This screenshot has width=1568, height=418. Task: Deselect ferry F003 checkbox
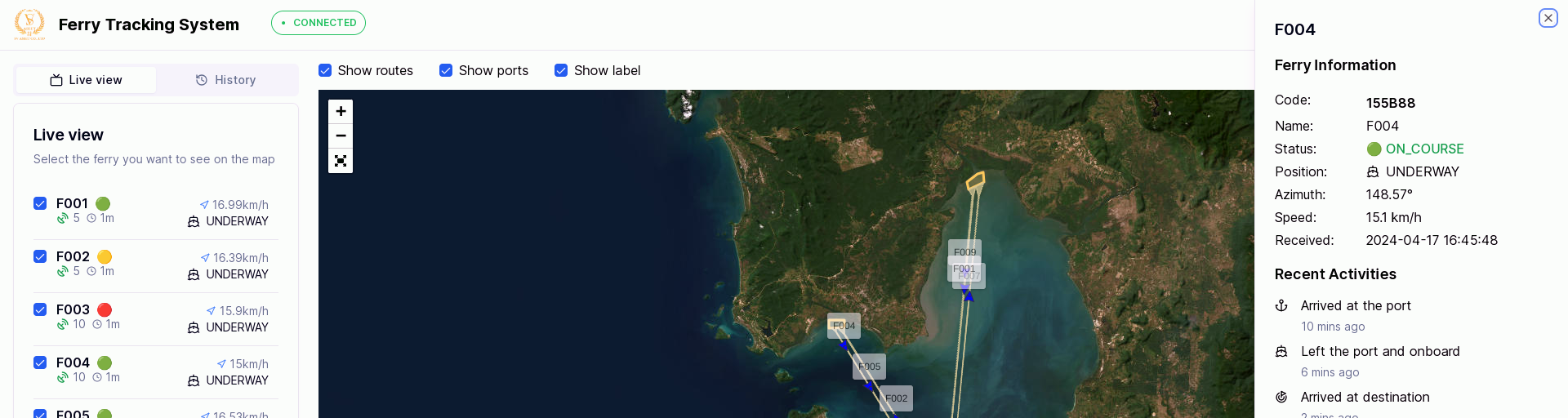point(40,309)
